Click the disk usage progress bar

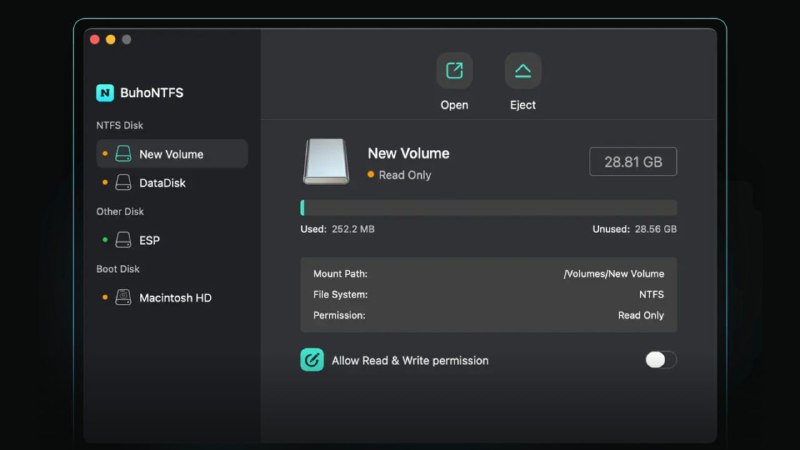488,208
